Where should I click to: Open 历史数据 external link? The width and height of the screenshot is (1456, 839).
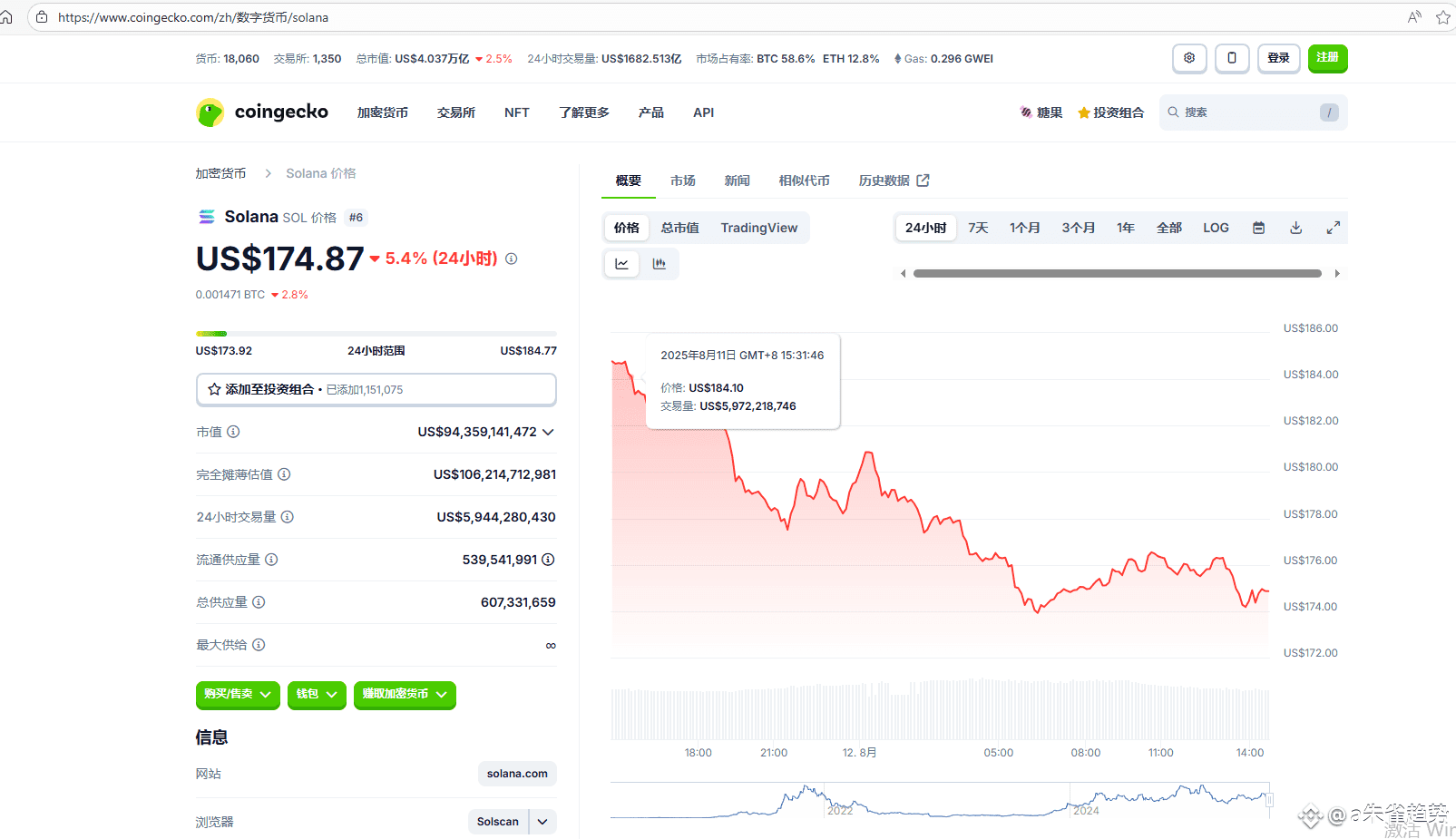point(894,180)
